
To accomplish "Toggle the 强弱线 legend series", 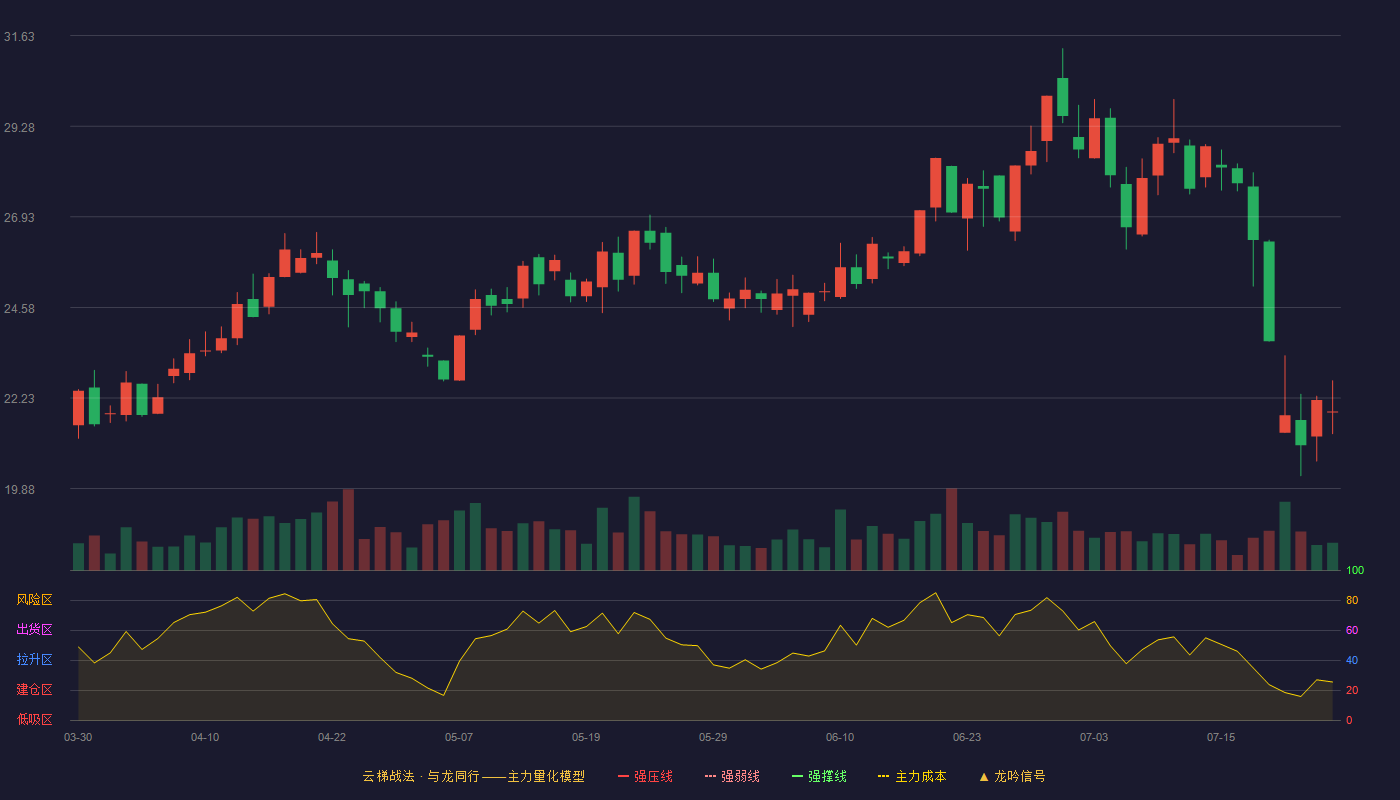I will coord(732,776).
